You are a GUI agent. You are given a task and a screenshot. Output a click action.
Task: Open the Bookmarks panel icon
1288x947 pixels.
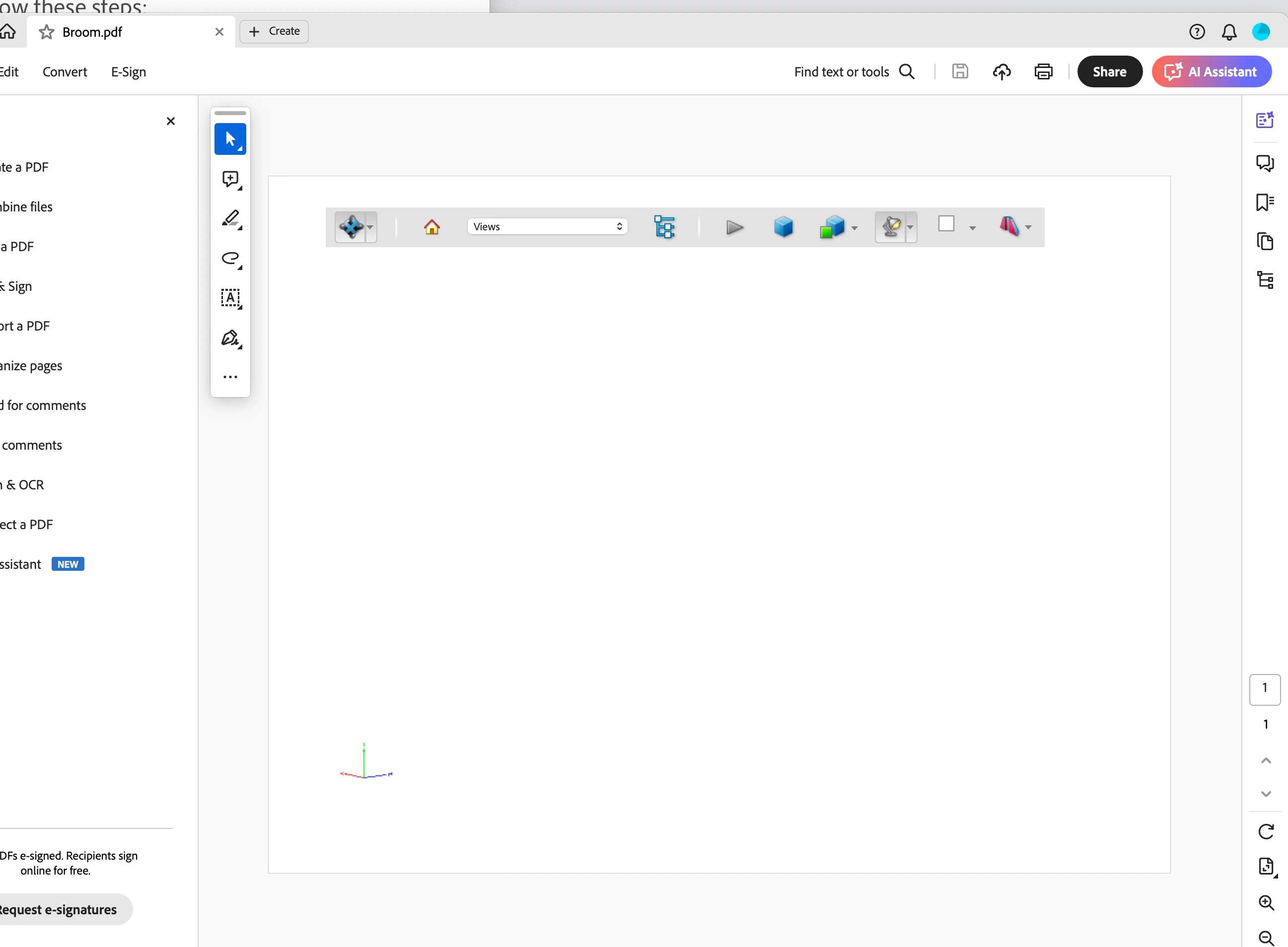(x=1265, y=203)
